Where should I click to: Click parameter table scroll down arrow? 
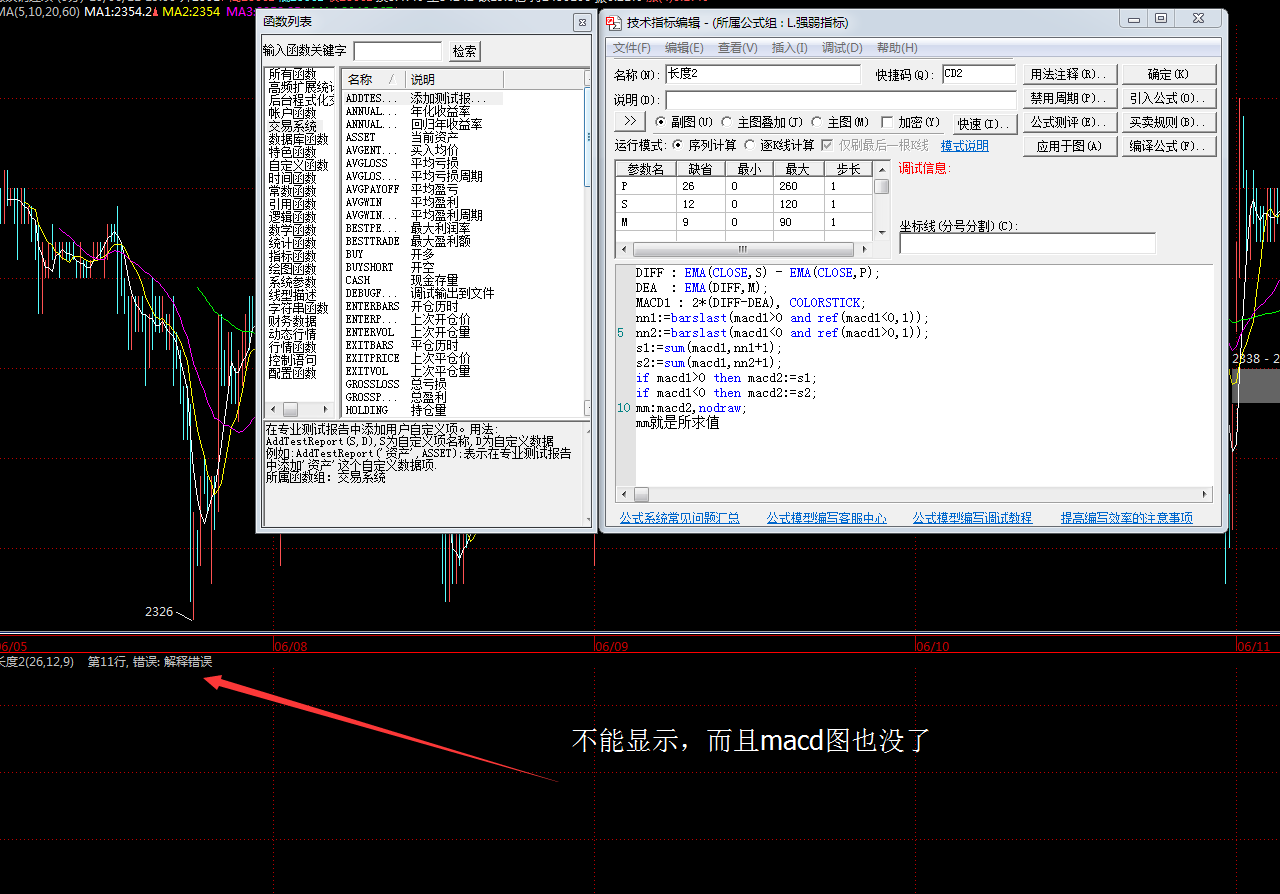[x=881, y=232]
